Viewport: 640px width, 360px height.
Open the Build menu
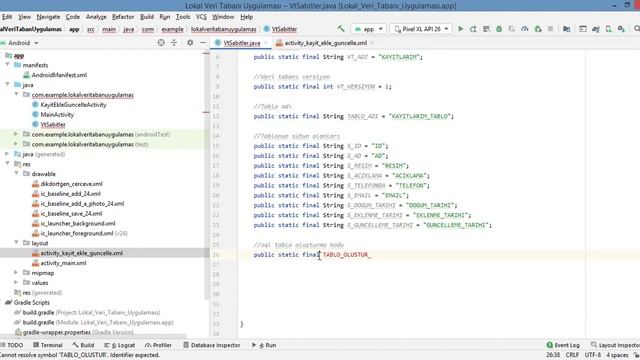pyautogui.click(x=147, y=17)
